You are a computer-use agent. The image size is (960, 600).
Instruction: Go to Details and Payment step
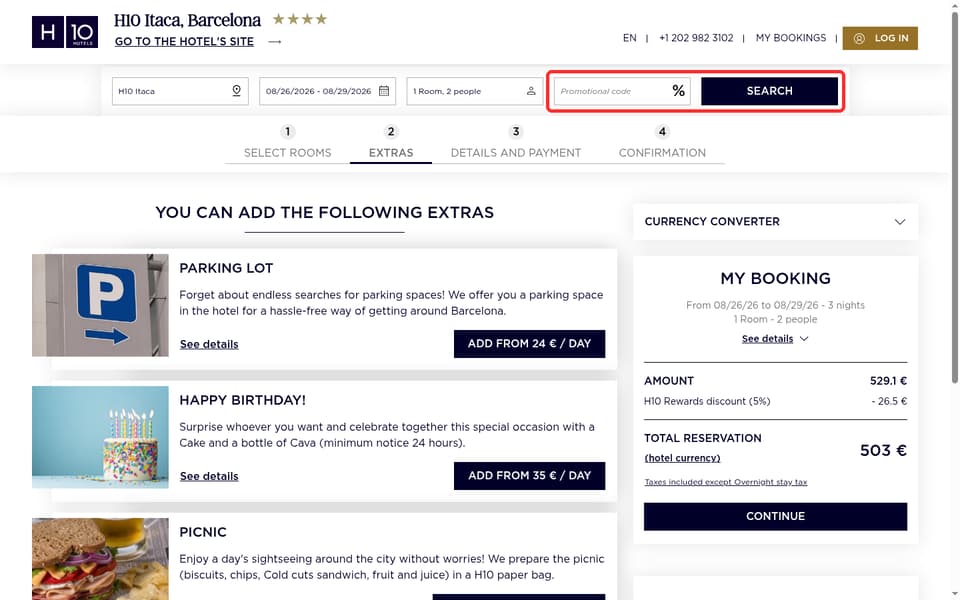[516, 152]
